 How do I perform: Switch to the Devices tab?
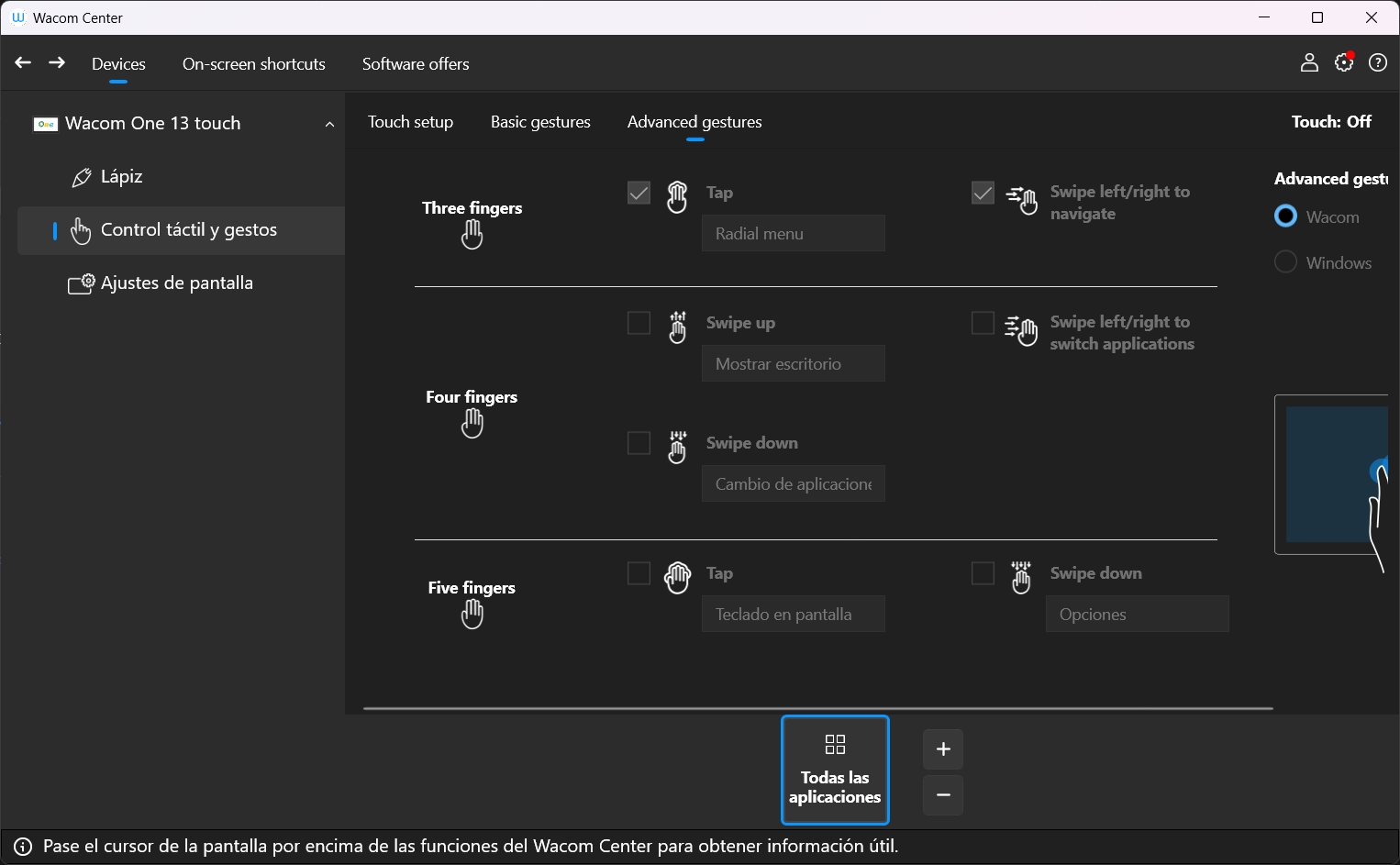pos(118,64)
